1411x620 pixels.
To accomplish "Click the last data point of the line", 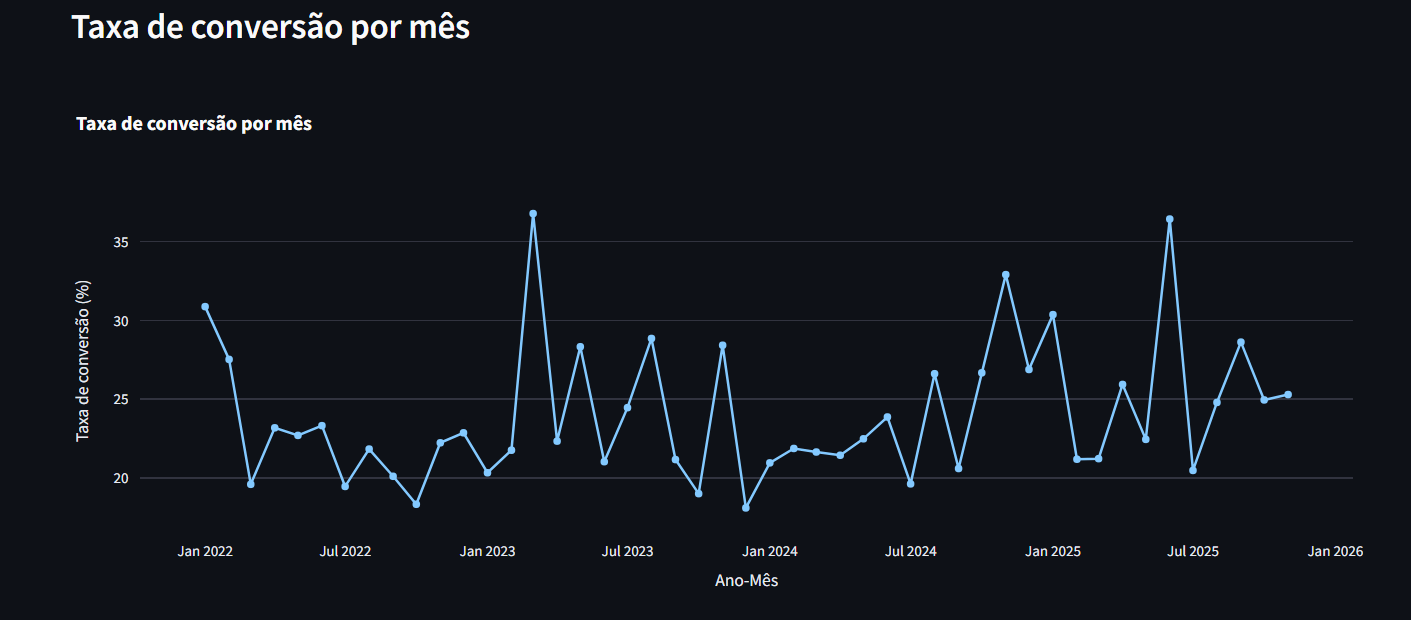I will tap(1288, 395).
